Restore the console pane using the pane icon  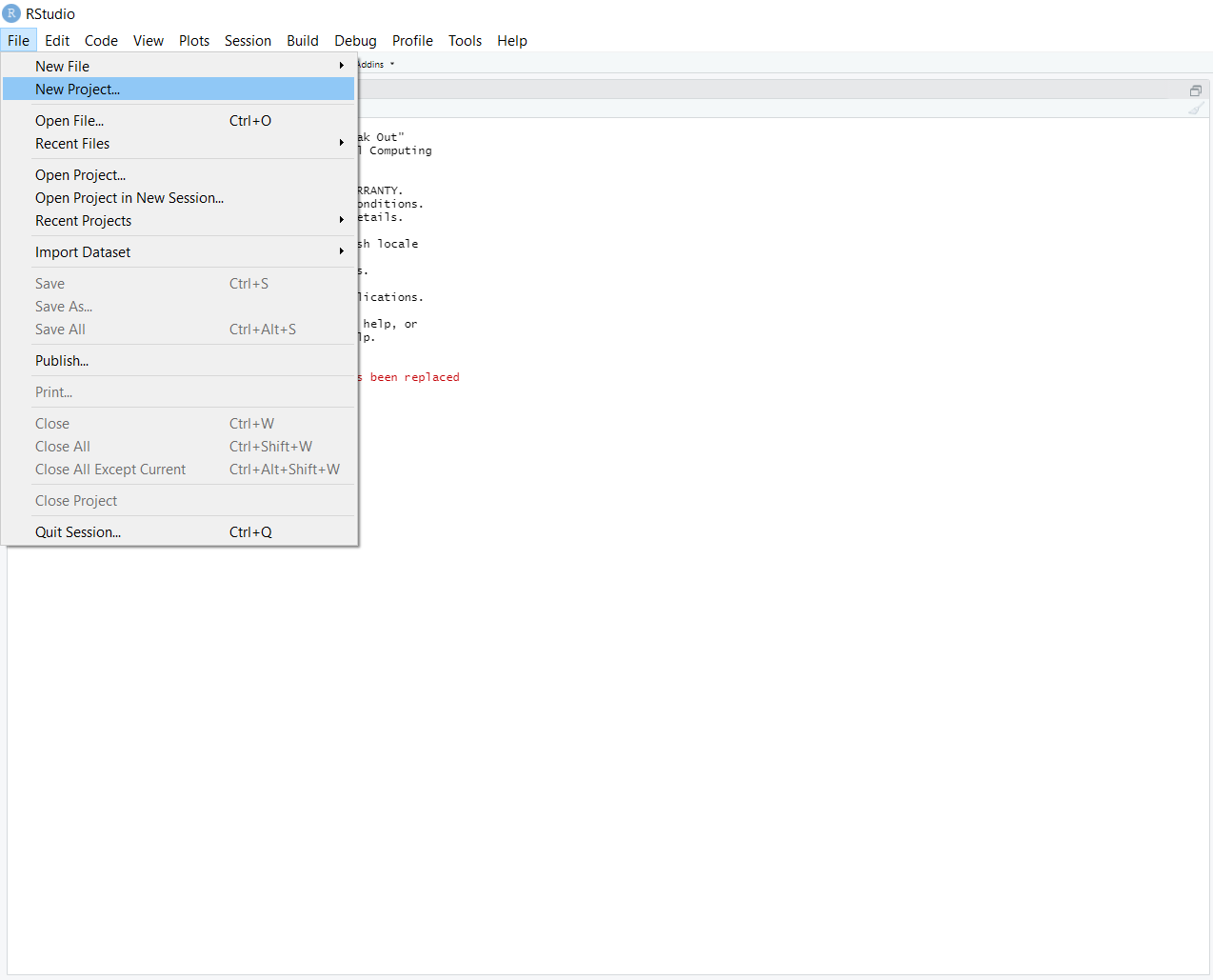pyautogui.click(x=1195, y=90)
